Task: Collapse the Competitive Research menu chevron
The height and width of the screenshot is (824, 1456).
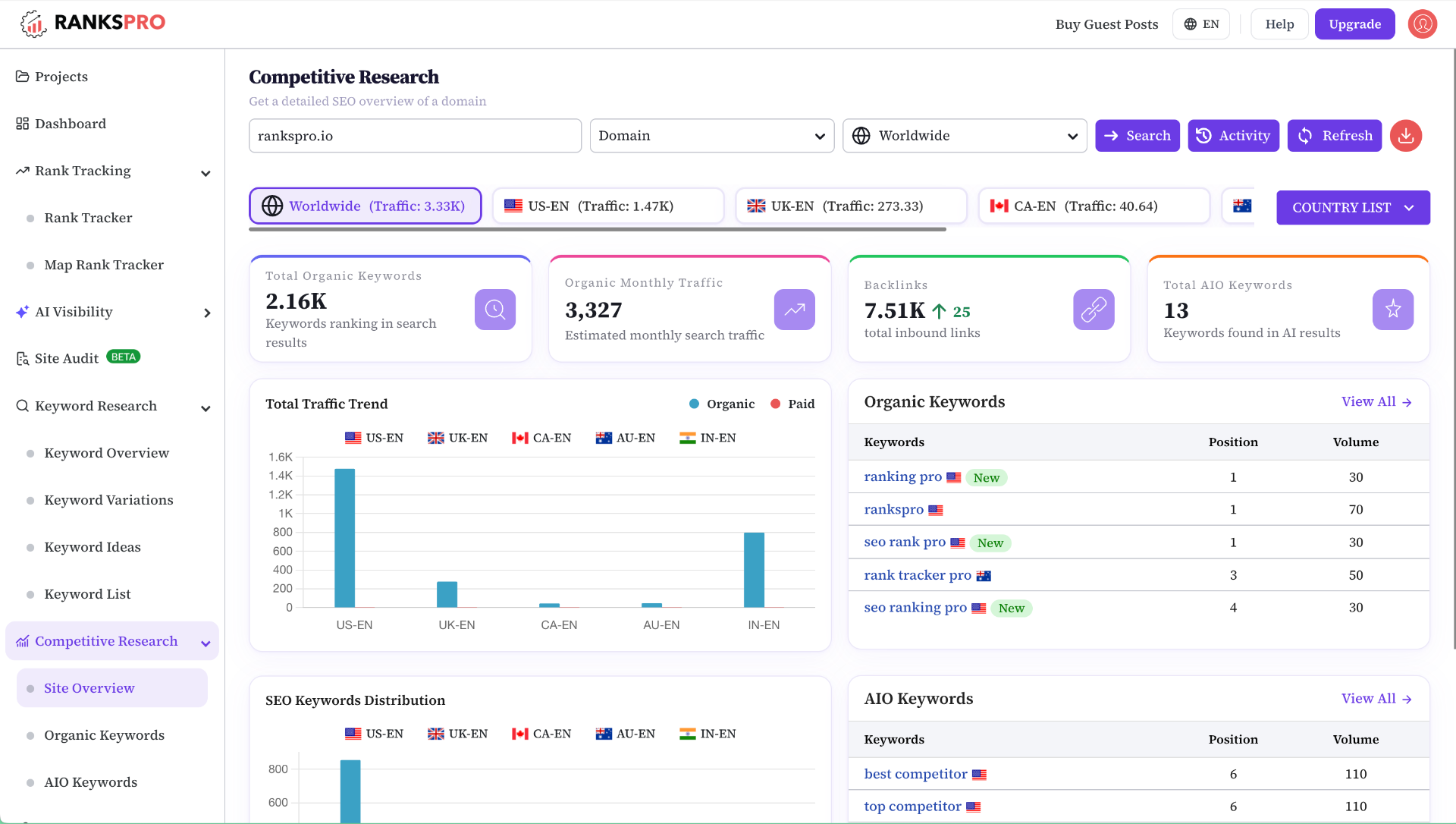Action: [206, 644]
